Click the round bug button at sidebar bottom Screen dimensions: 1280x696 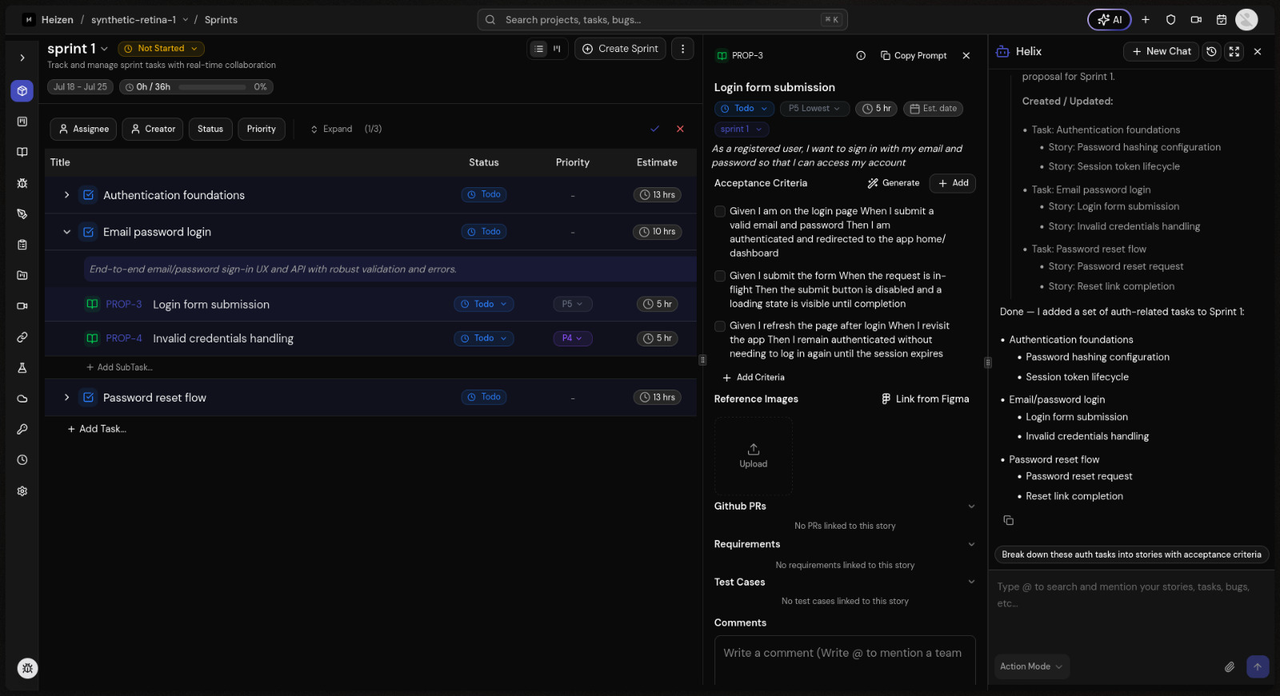point(28,669)
